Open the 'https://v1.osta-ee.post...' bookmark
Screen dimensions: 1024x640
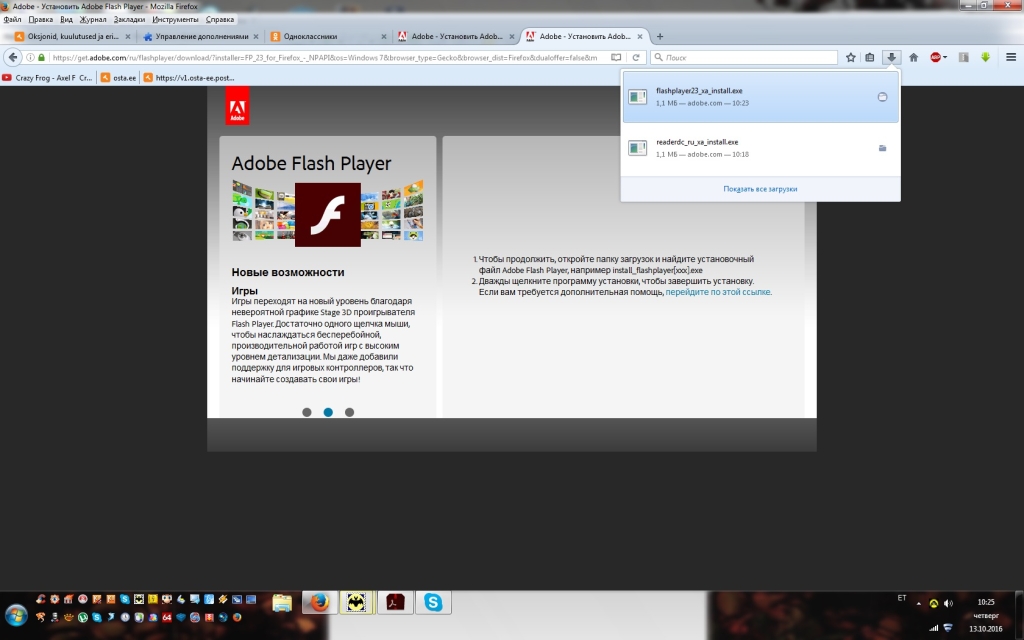tap(189, 78)
